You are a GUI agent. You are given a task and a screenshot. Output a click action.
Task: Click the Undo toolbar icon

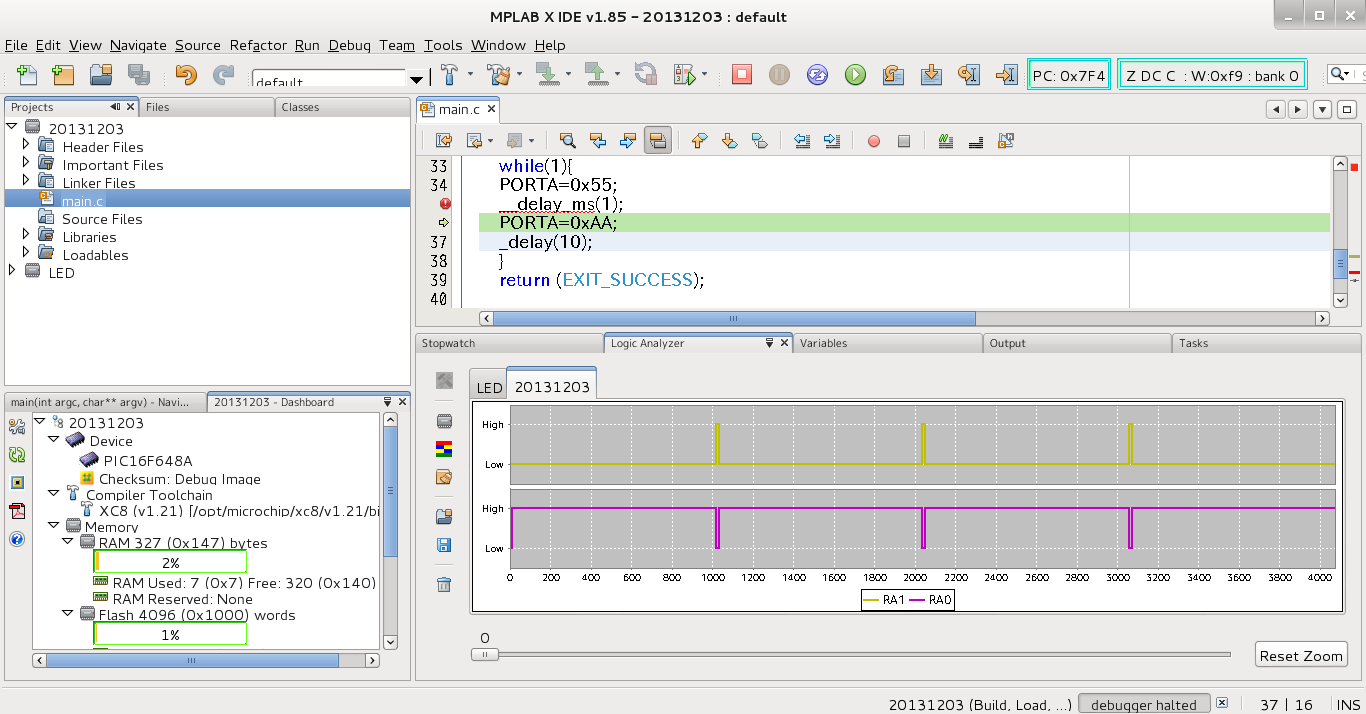(186, 75)
